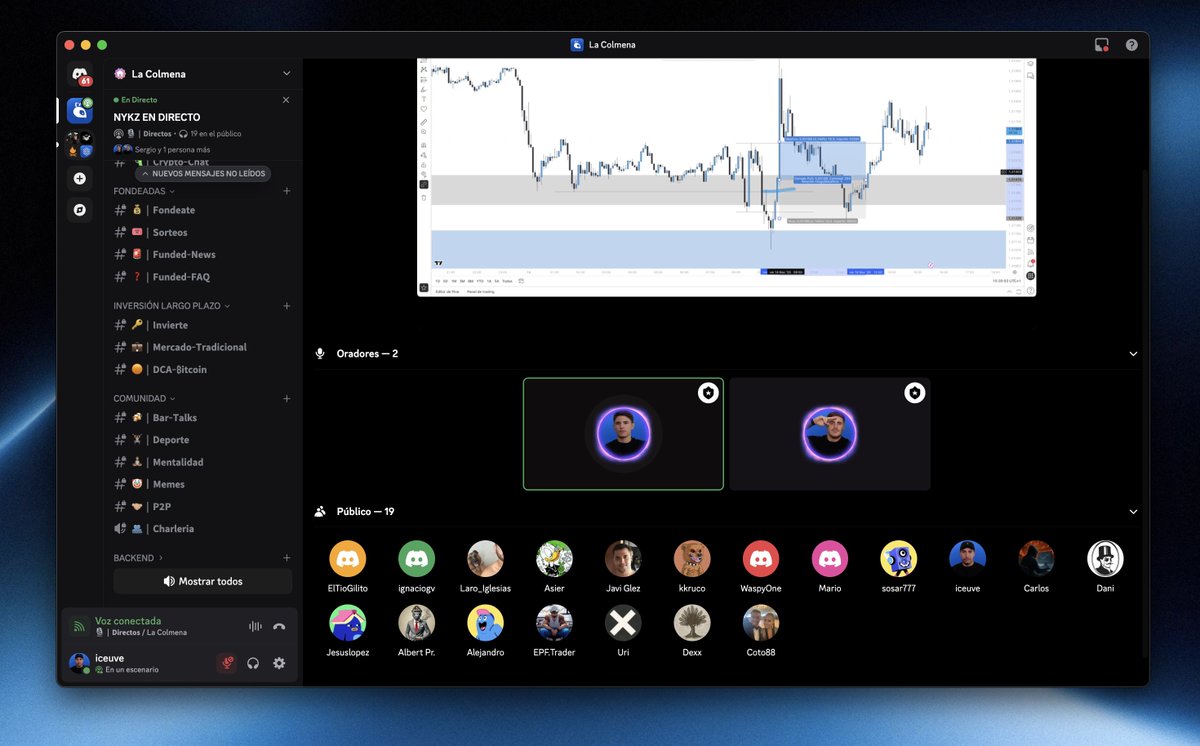Open Uri audience avatar

click(x=623, y=622)
